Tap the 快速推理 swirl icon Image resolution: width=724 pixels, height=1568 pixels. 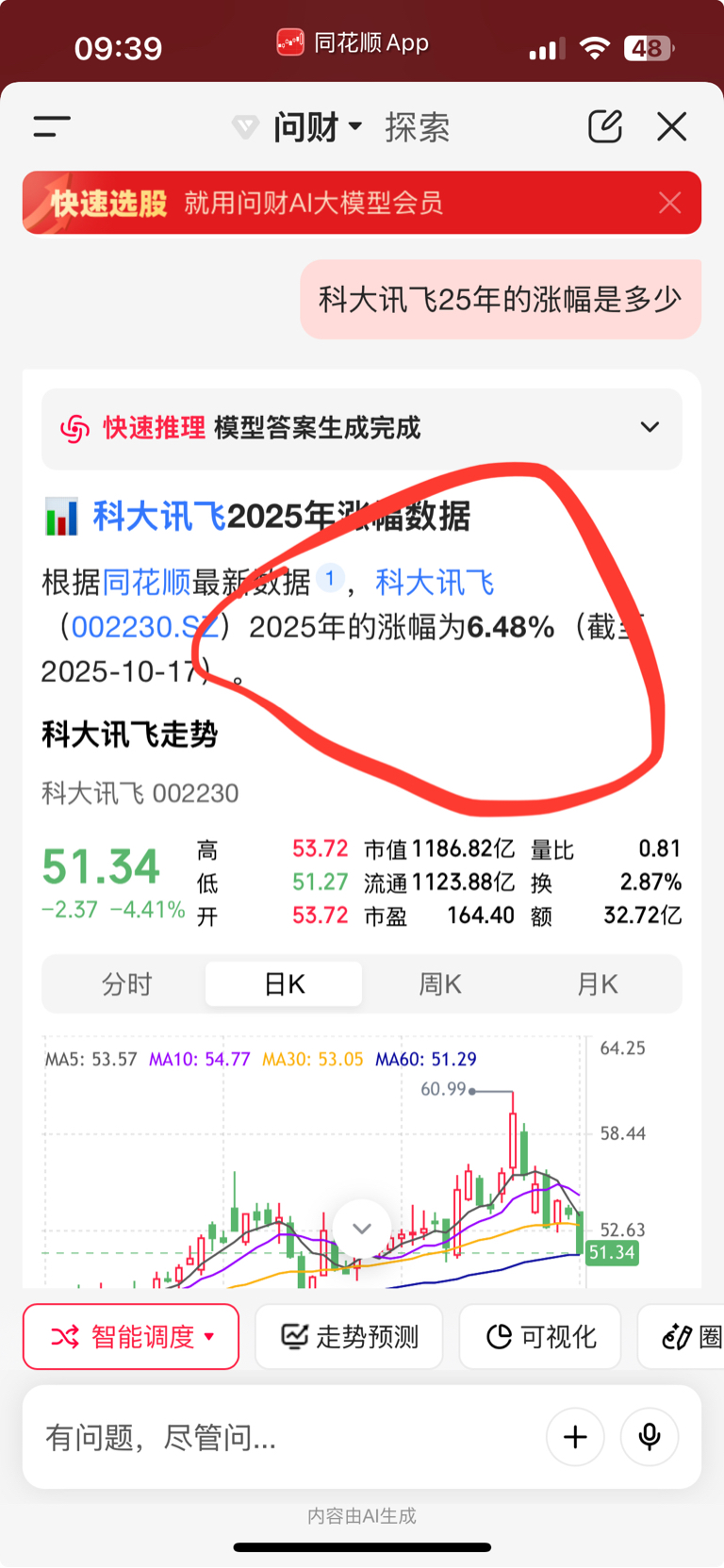coord(74,428)
